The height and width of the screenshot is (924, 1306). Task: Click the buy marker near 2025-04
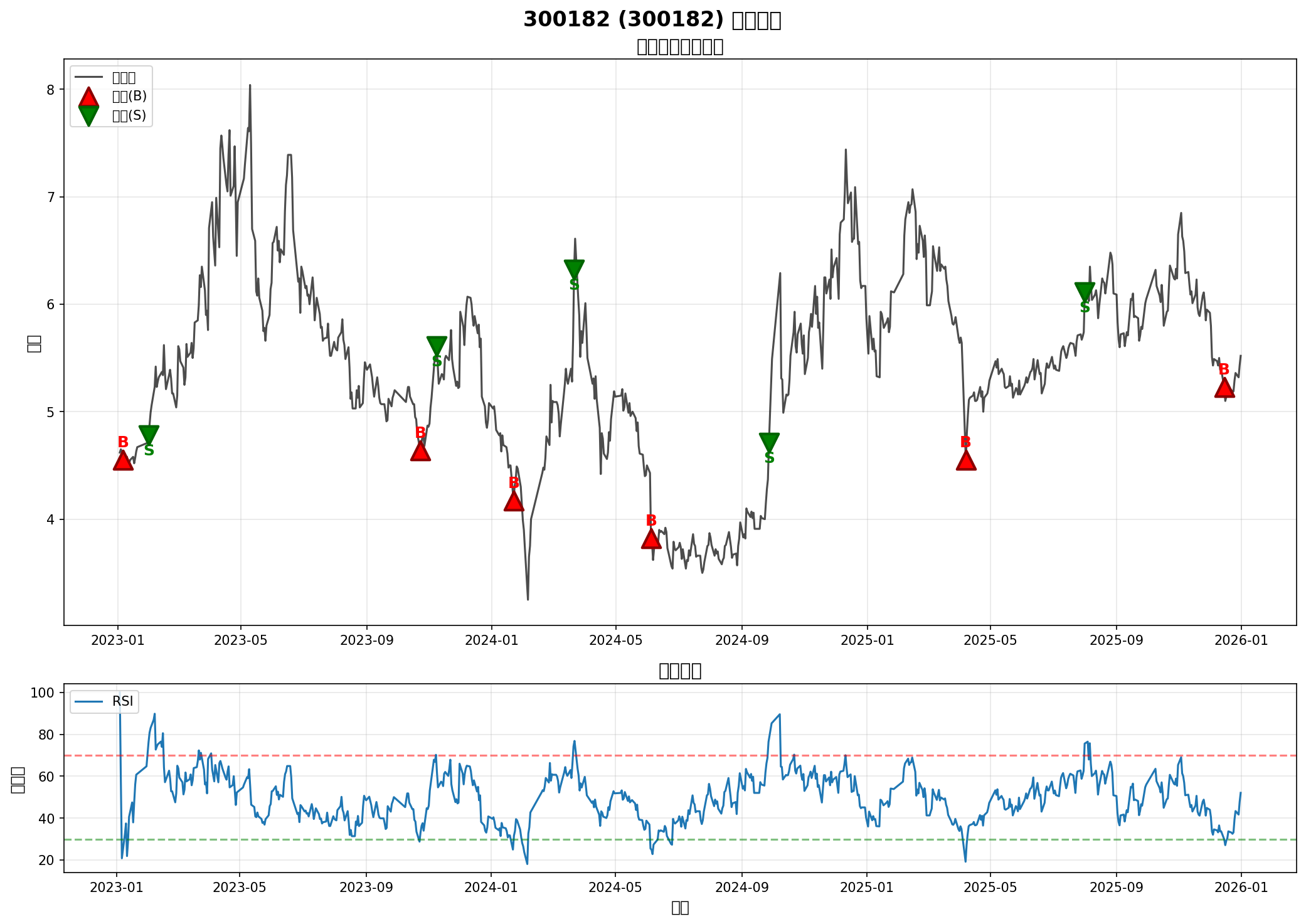[966, 461]
